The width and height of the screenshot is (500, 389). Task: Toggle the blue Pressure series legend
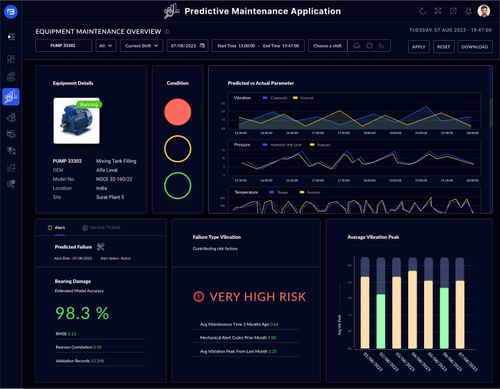coord(282,145)
